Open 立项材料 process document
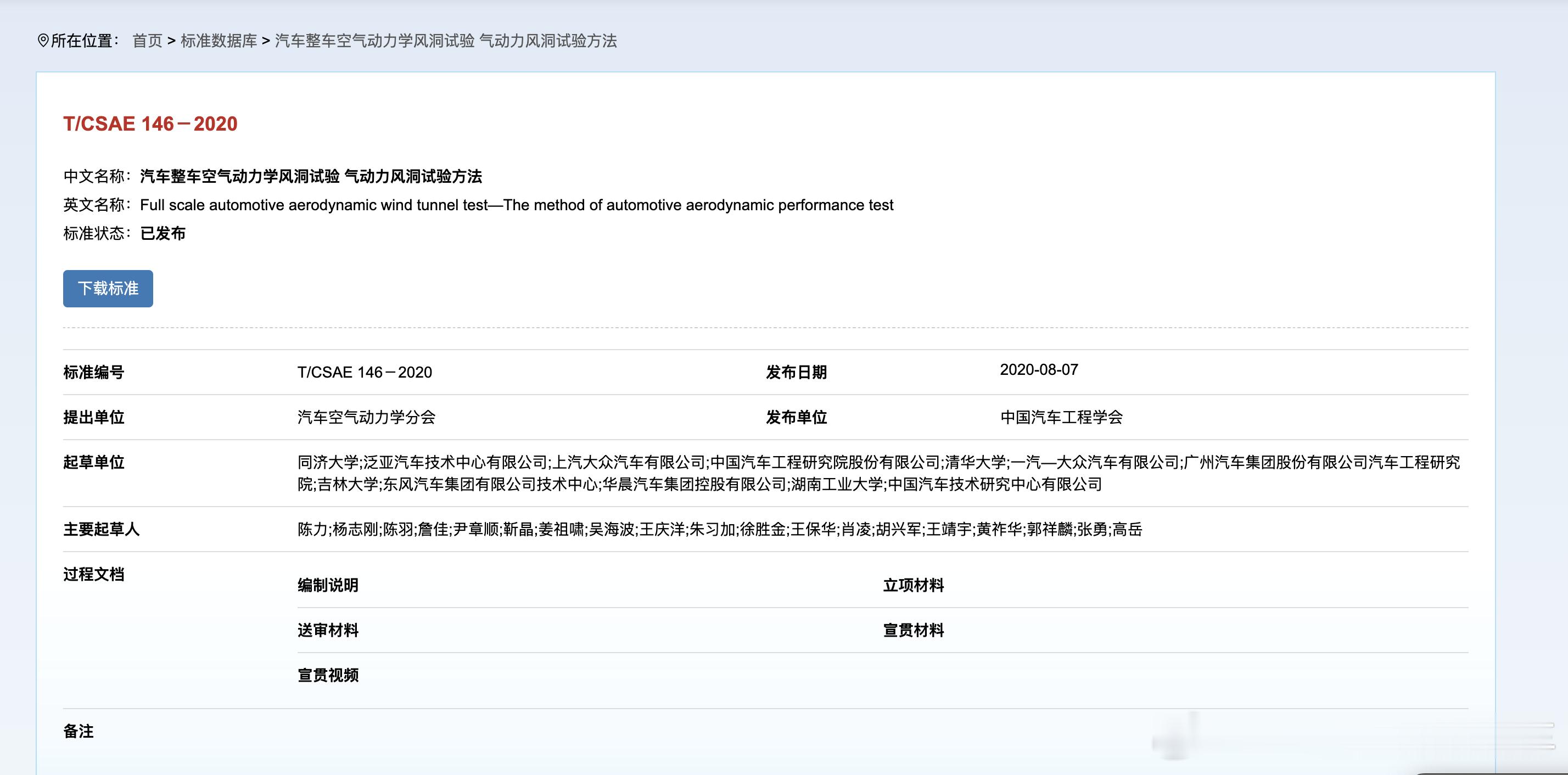 913,585
